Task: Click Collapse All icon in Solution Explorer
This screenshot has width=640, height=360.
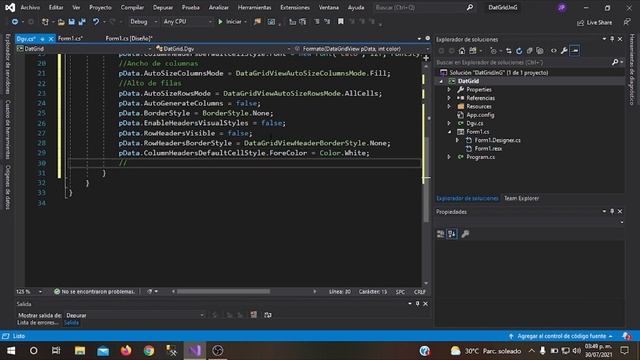Action: point(529,51)
